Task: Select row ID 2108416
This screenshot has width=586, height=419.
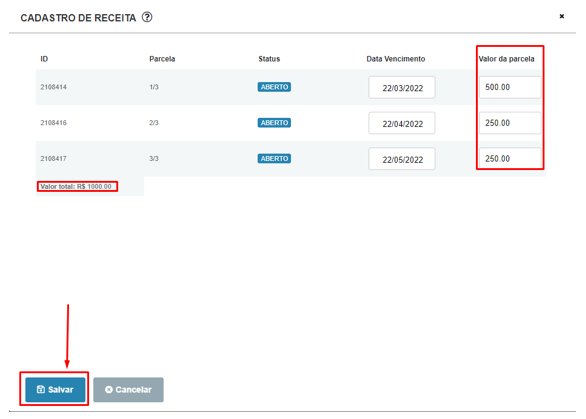Action: 53,123
